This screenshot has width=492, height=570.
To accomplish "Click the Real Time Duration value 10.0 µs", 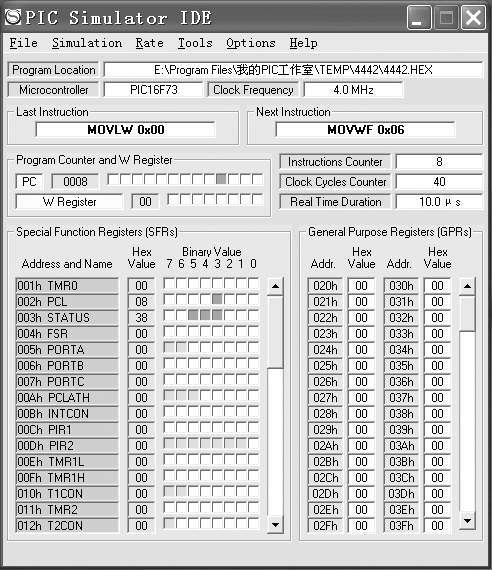I will click(x=439, y=201).
